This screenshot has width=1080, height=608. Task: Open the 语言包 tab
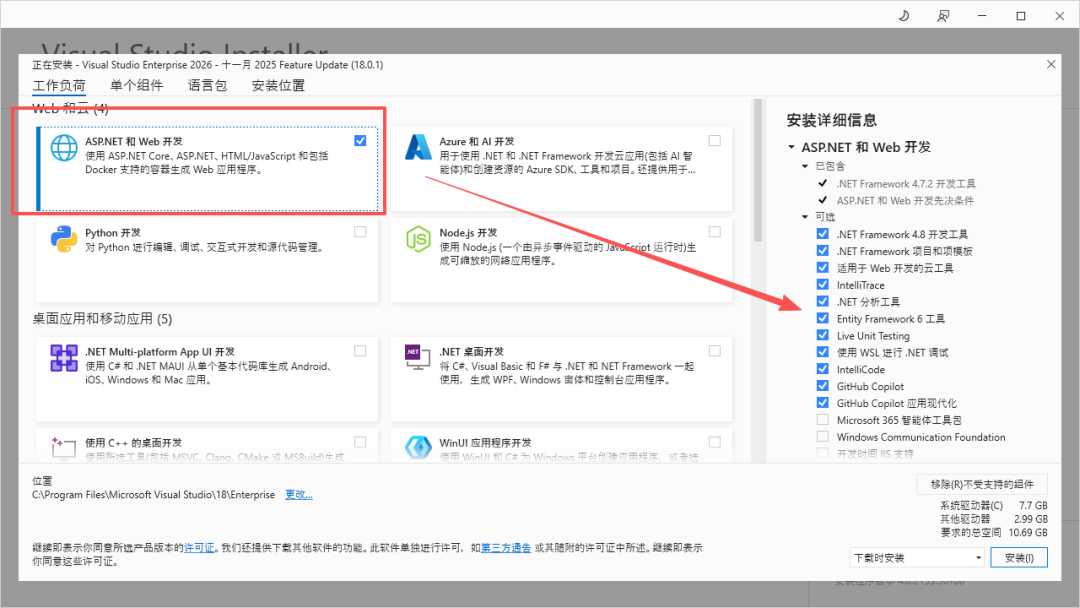[x=206, y=85]
